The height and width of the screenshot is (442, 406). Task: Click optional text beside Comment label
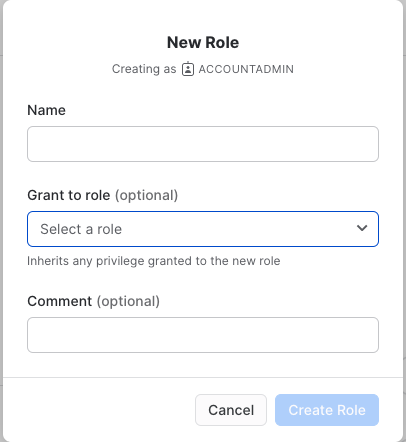coord(128,302)
